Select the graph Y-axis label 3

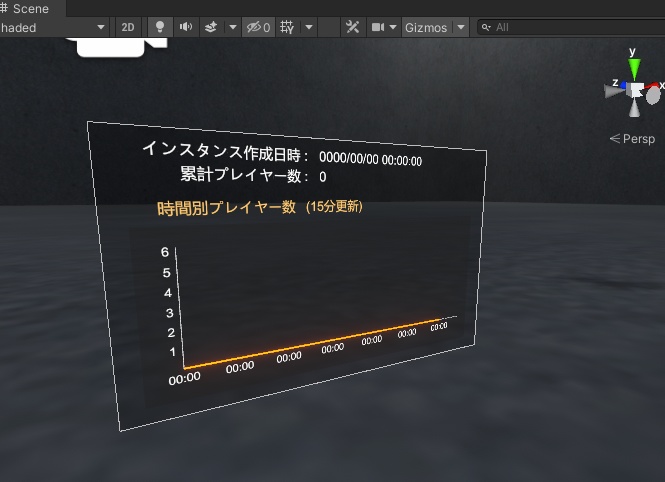point(170,313)
